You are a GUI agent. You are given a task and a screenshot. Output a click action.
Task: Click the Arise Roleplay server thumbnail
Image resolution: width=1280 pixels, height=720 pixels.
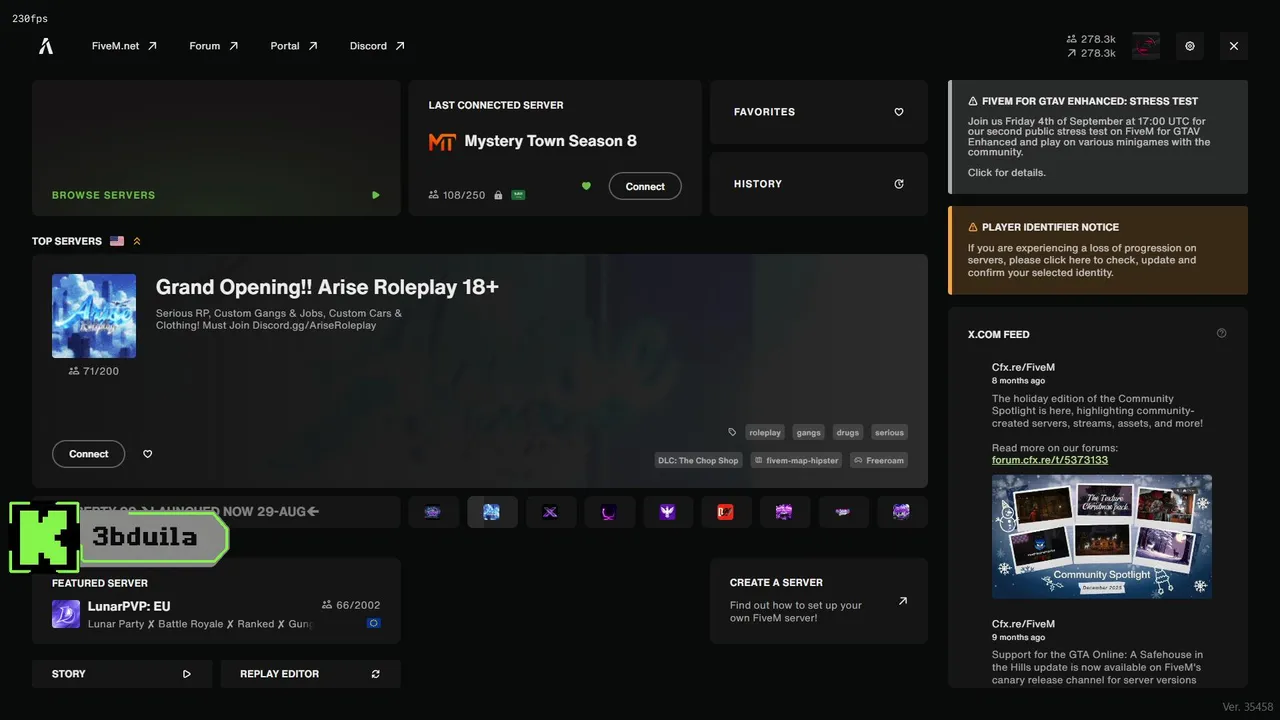coord(94,316)
